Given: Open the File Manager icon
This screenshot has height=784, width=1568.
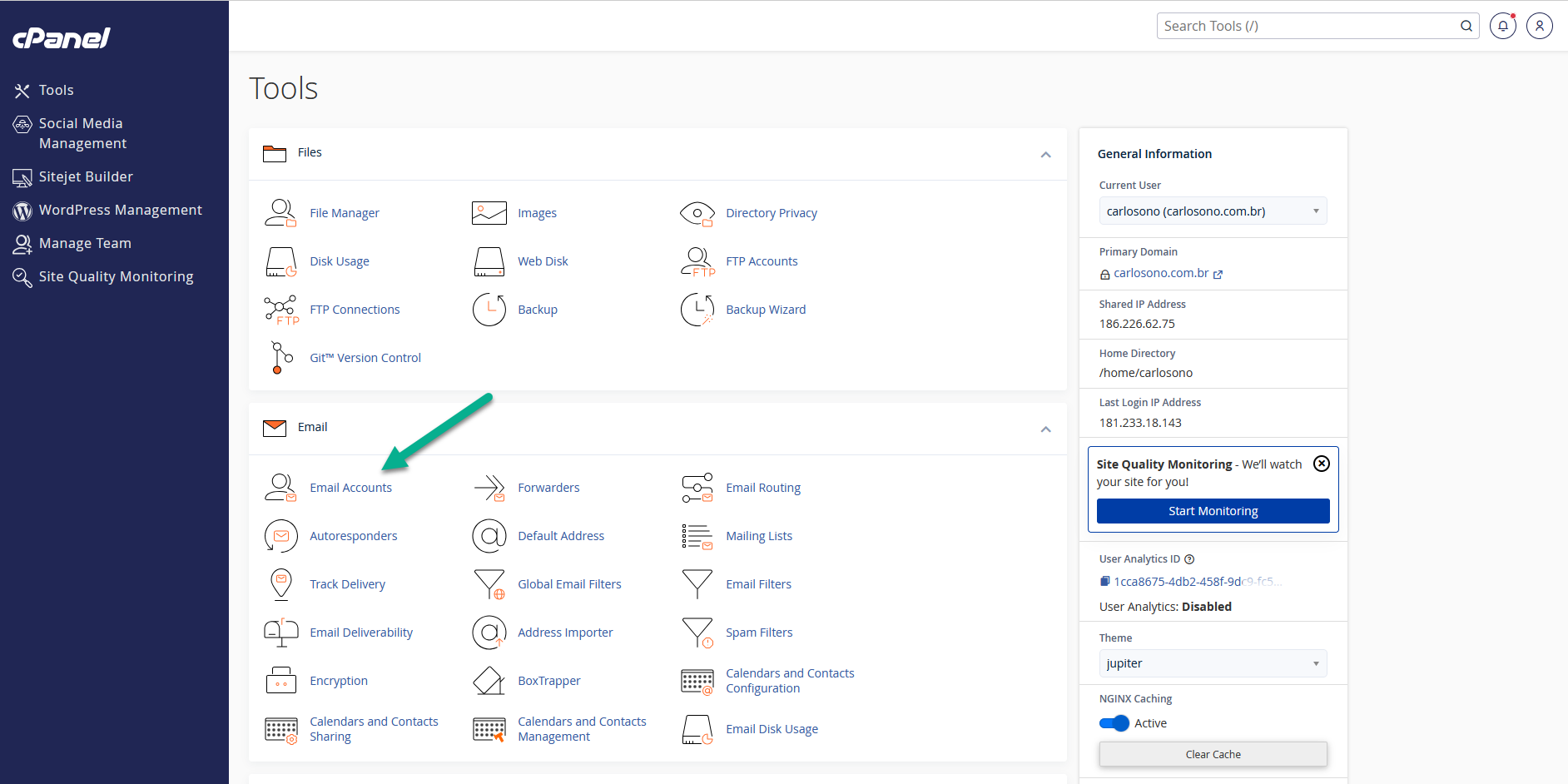Looking at the screenshot, I should [280, 213].
